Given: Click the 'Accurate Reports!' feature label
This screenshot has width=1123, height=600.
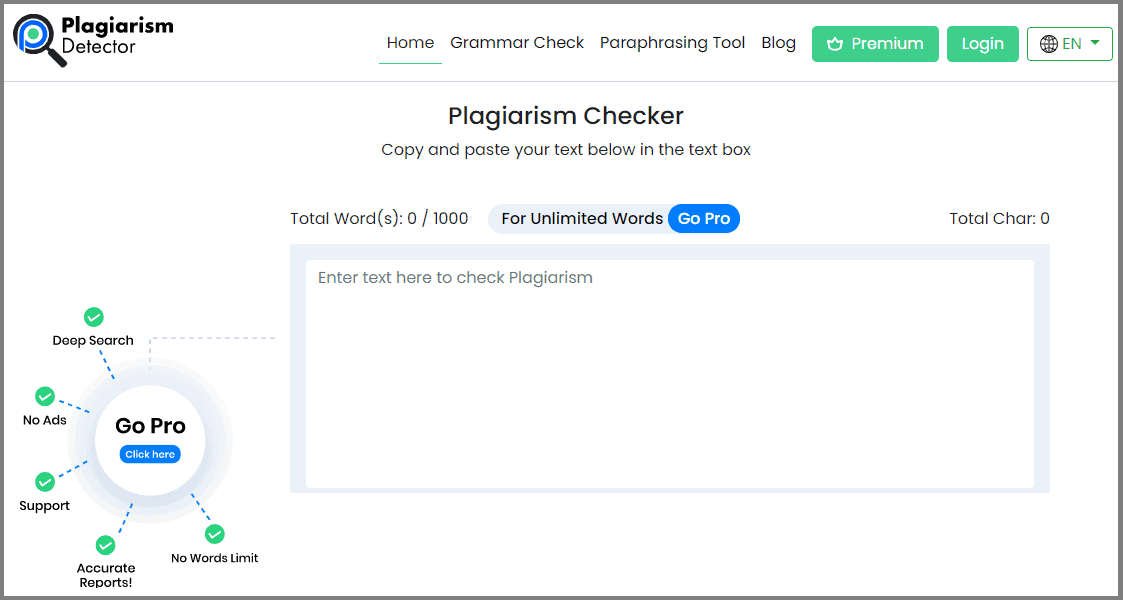Looking at the screenshot, I should pyautogui.click(x=105, y=576).
